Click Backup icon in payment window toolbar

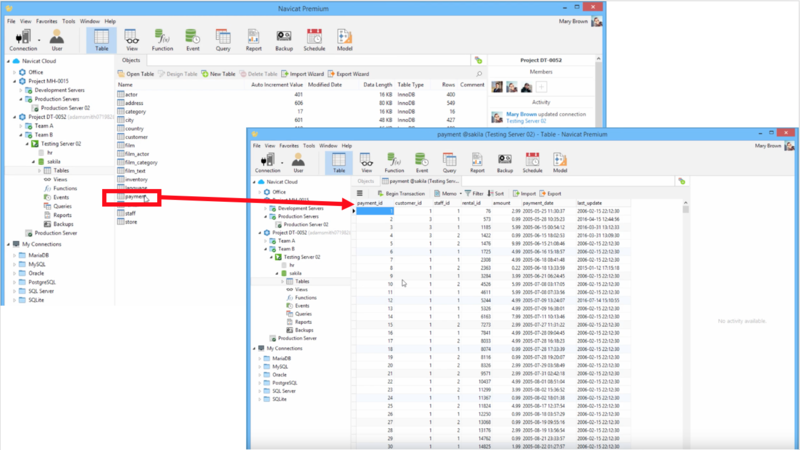[505, 163]
